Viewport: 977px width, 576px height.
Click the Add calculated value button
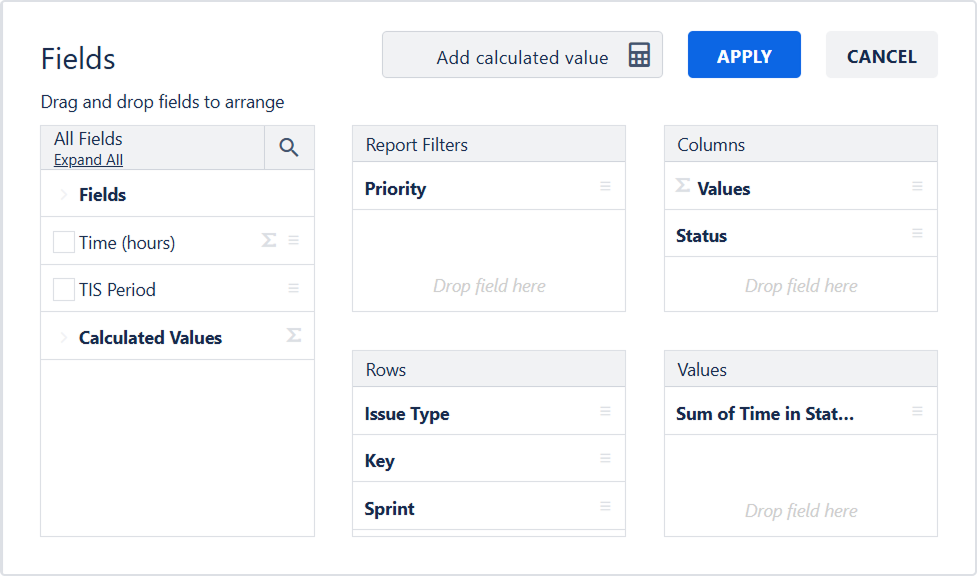point(521,56)
